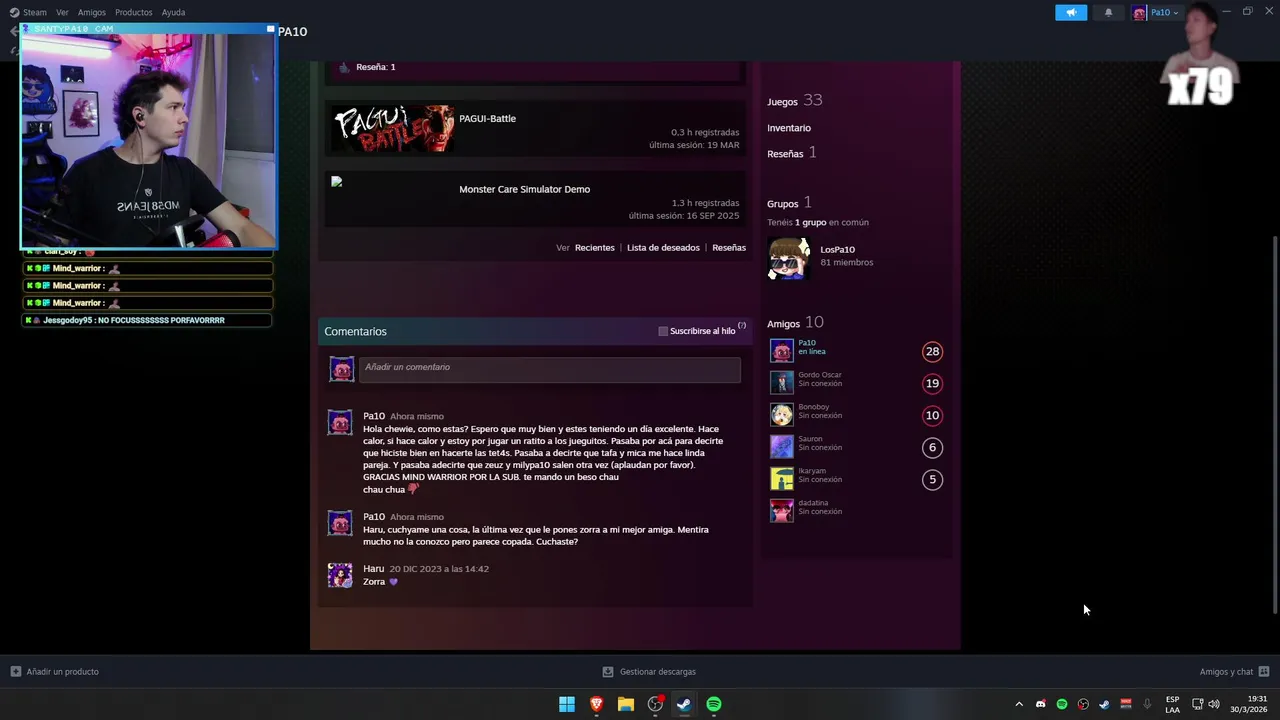The image size is (1280, 720).
Task: Click Sauron's level 6 badge
Action: coord(932,447)
